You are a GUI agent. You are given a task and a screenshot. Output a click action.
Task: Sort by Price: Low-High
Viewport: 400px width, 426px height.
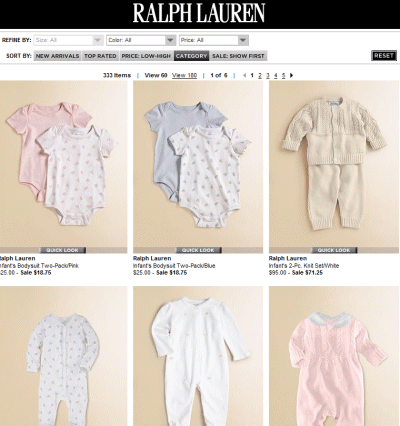tap(146, 56)
